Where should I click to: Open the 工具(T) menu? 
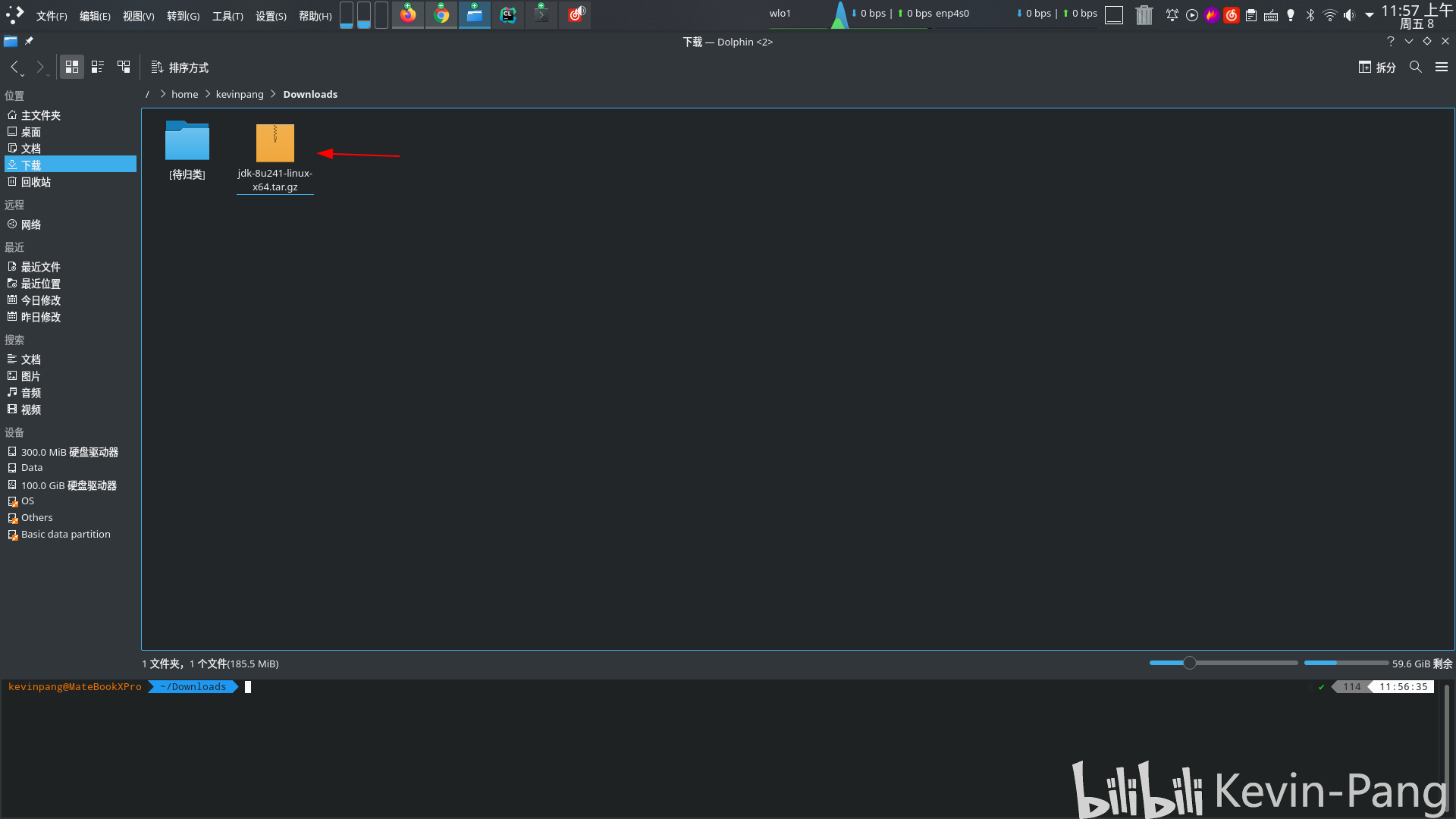227,15
